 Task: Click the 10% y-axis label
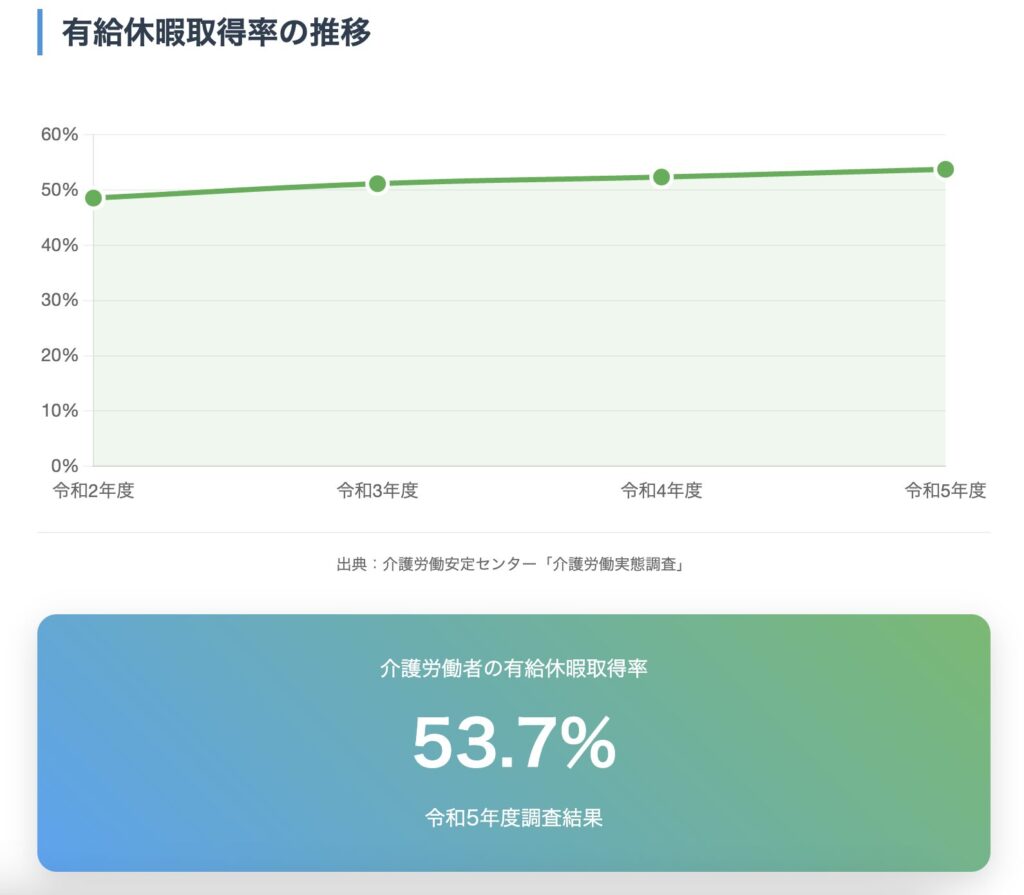(59, 411)
